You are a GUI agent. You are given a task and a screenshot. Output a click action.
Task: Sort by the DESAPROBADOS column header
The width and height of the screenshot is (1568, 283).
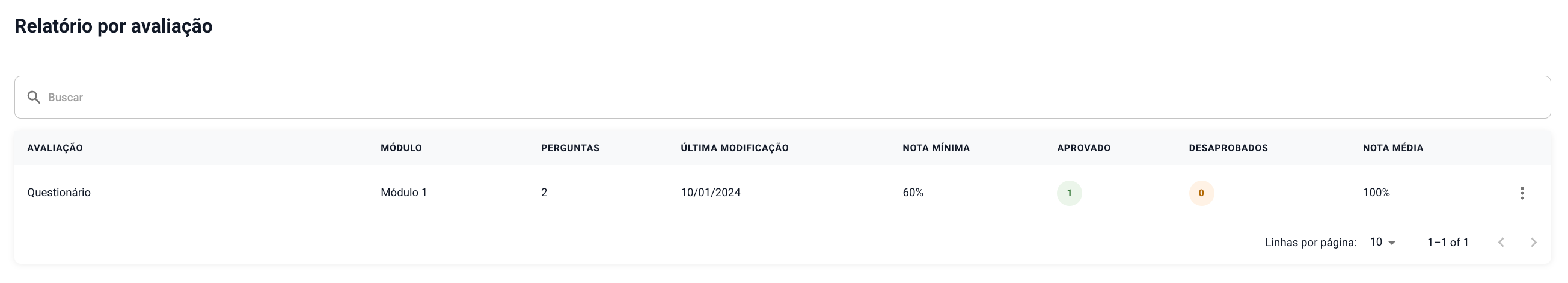tap(1228, 148)
